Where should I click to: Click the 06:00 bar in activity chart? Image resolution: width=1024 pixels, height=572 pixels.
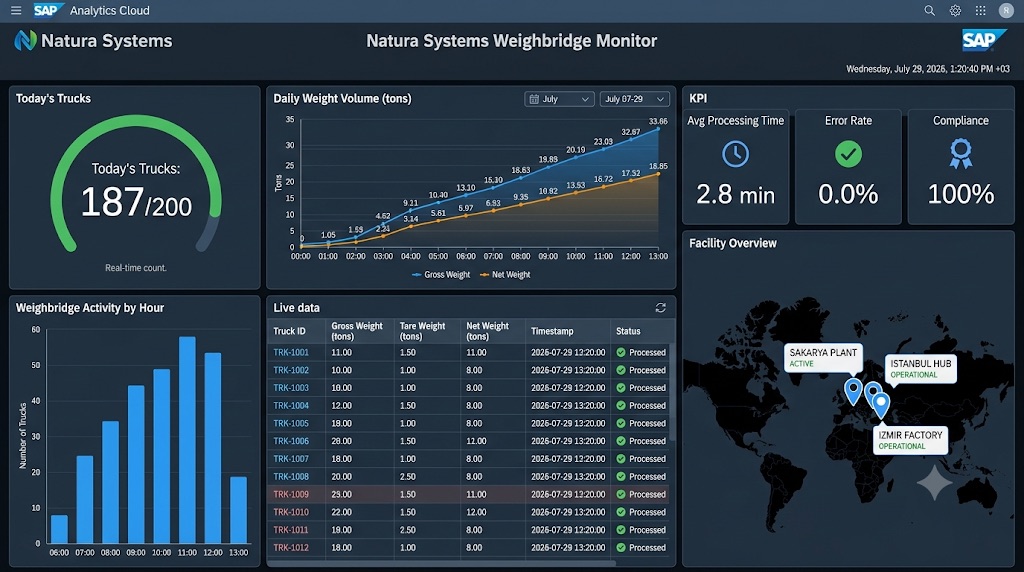pos(59,529)
